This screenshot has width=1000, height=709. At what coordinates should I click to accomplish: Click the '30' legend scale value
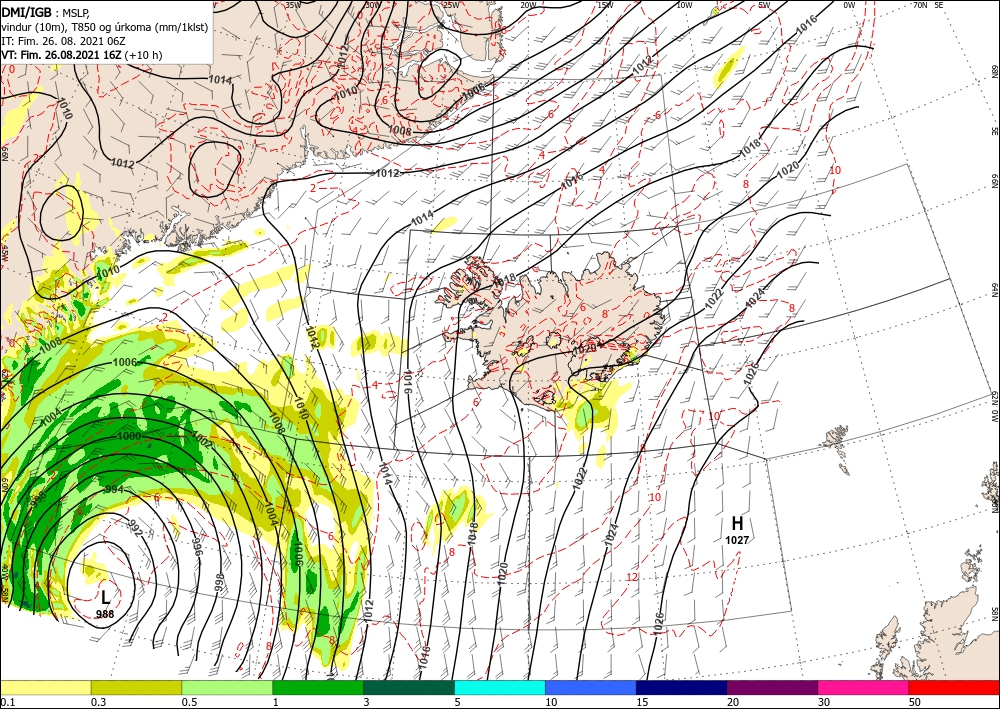825,702
